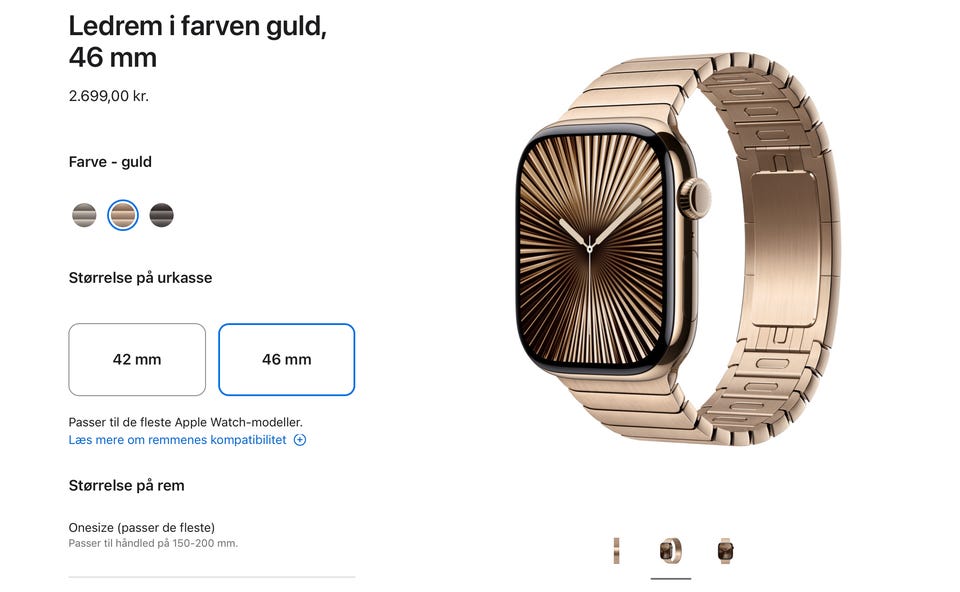Click the 'Ledrem i farven guld, 46 mm' heading

(198, 42)
